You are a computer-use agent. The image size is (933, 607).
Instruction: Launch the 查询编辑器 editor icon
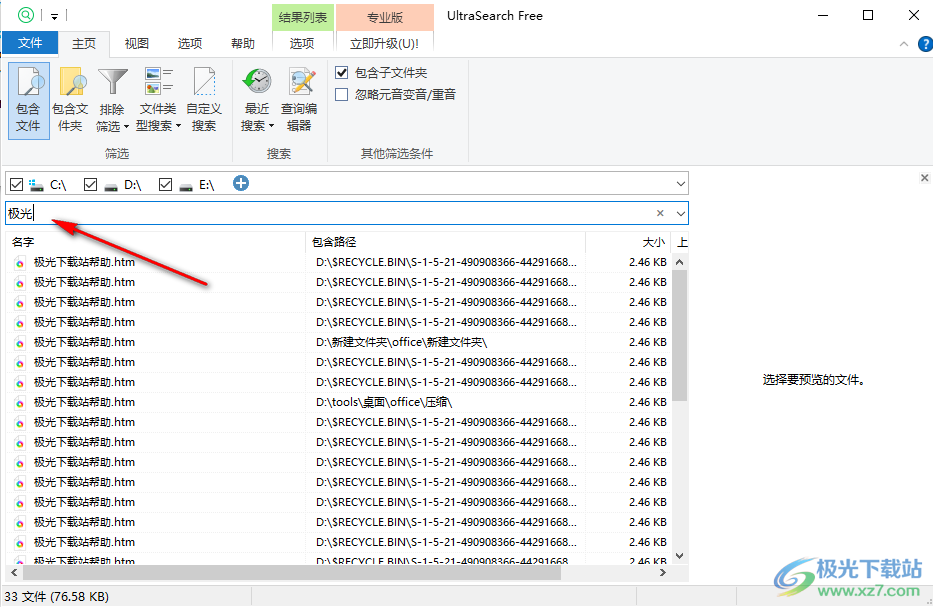(300, 82)
